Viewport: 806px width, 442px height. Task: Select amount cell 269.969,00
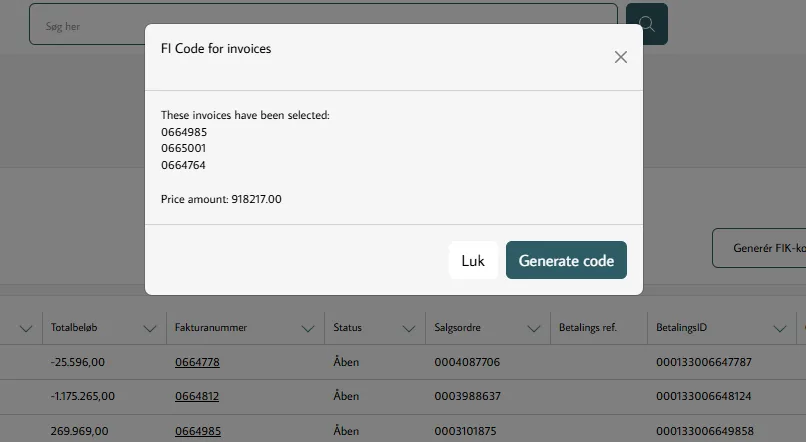tap(79, 431)
